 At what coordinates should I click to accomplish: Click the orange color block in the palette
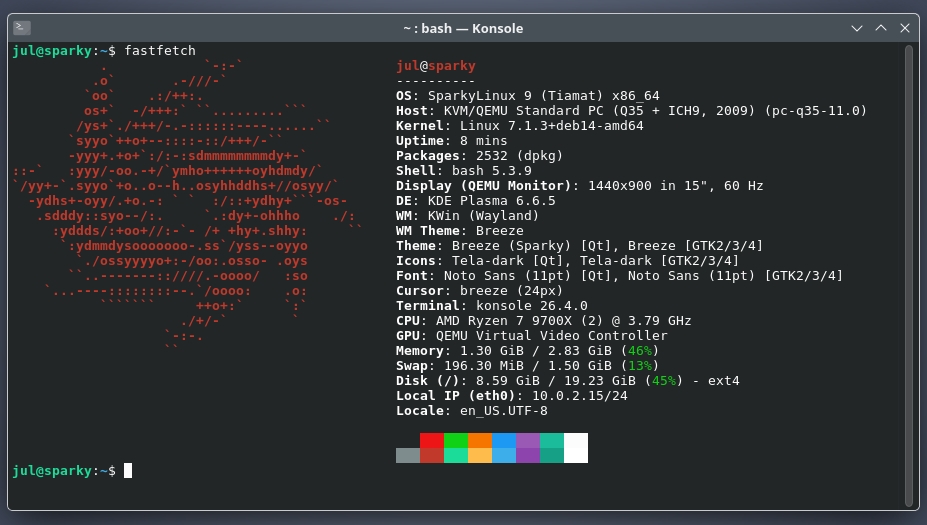479,440
